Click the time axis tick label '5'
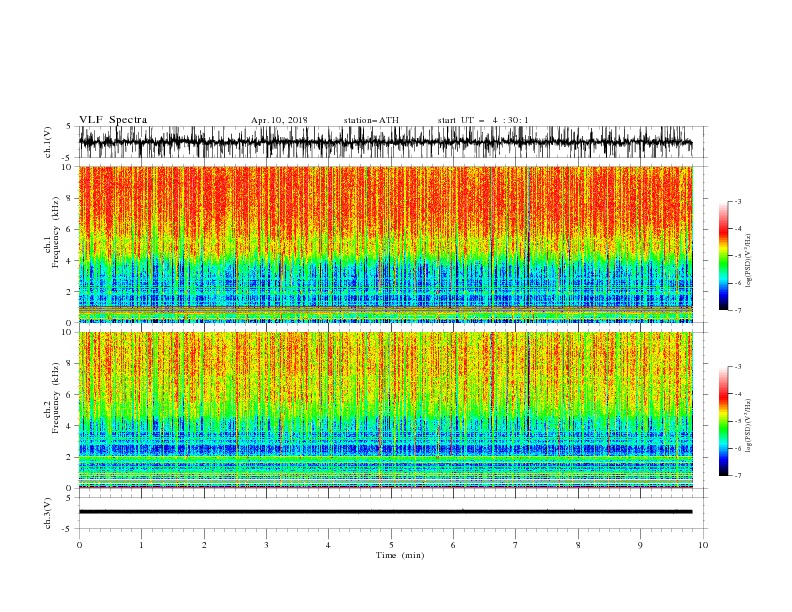Viewport: 792px width, 612px height. coord(391,545)
